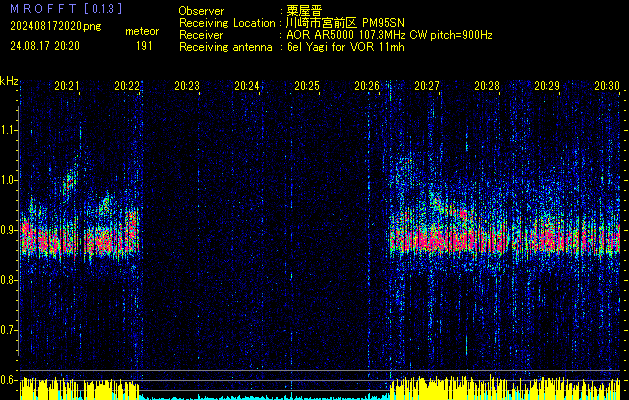The image size is (629, 400).
Task: Click the yellow meteor label
Action: click(x=142, y=32)
